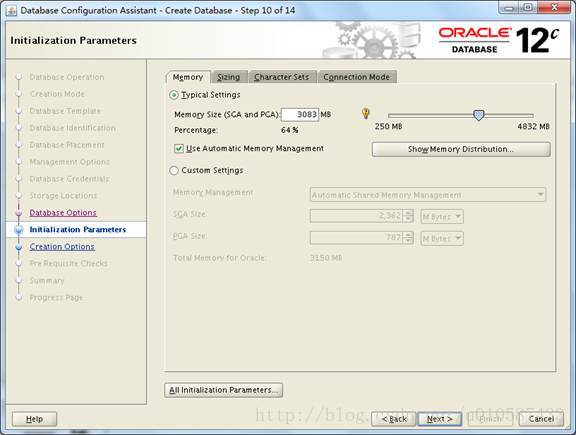This screenshot has width=576, height=435.
Task: Select Initialization Parameters step in sidebar
Action: [x=78, y=230]
